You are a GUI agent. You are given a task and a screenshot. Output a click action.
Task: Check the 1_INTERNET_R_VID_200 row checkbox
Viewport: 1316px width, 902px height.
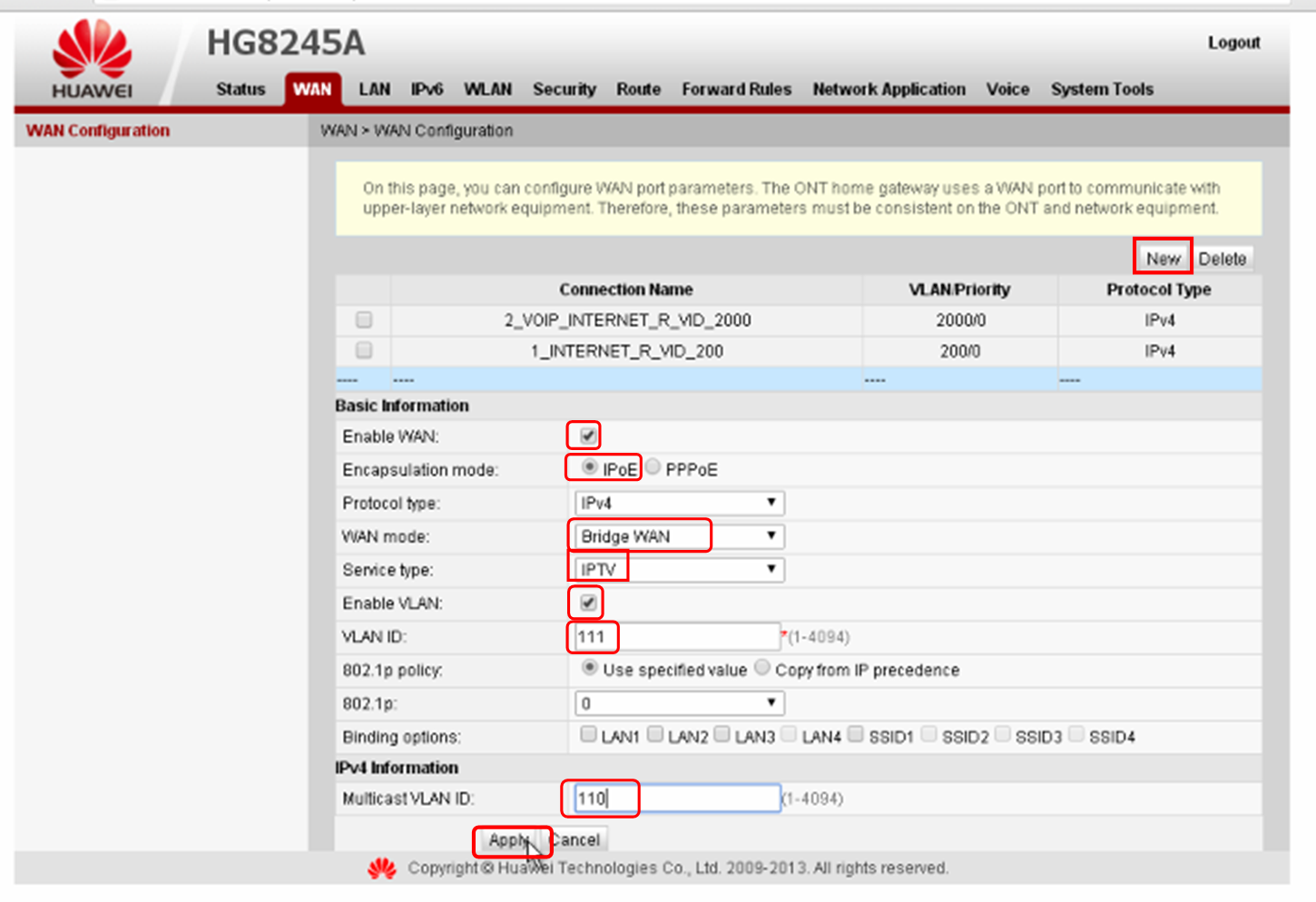pyautogui.click(x=364, y=350)
